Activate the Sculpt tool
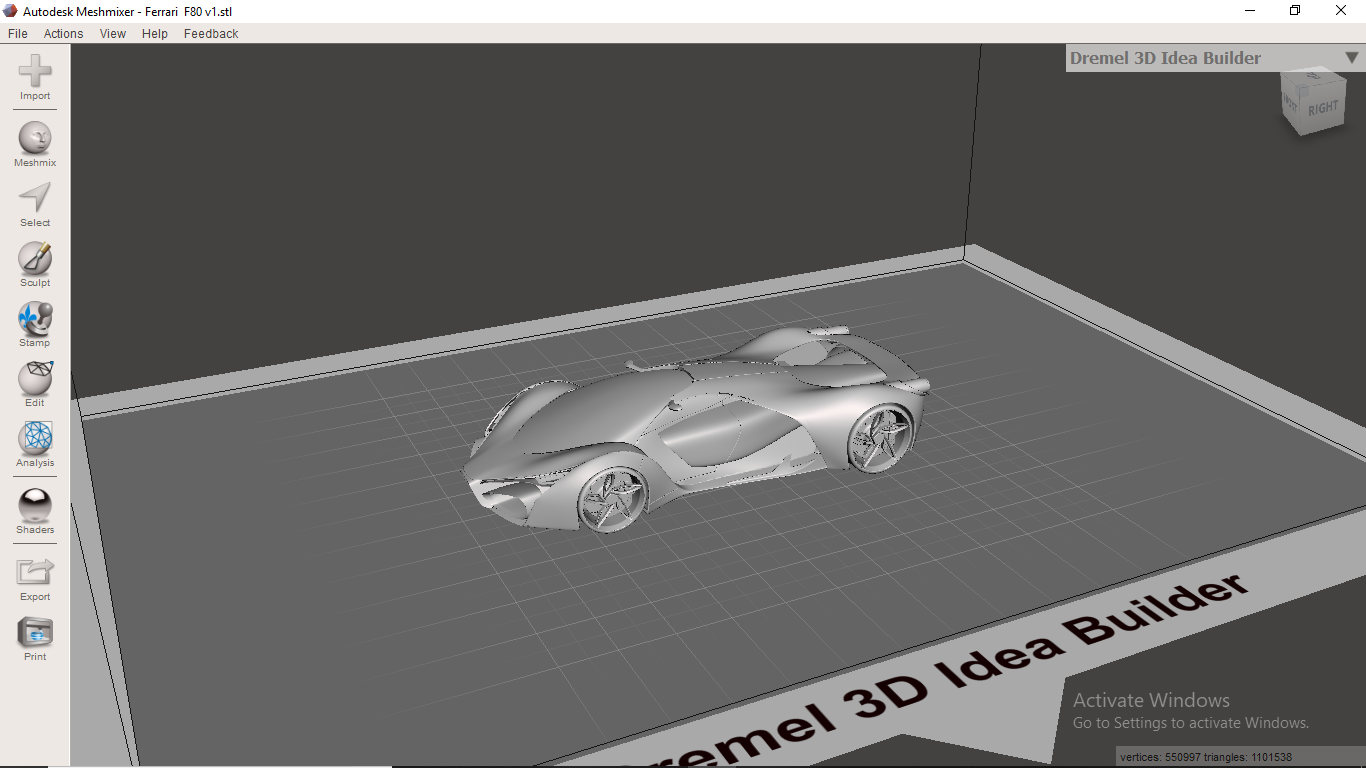The image size is (1366, 768). pos(34,258)
